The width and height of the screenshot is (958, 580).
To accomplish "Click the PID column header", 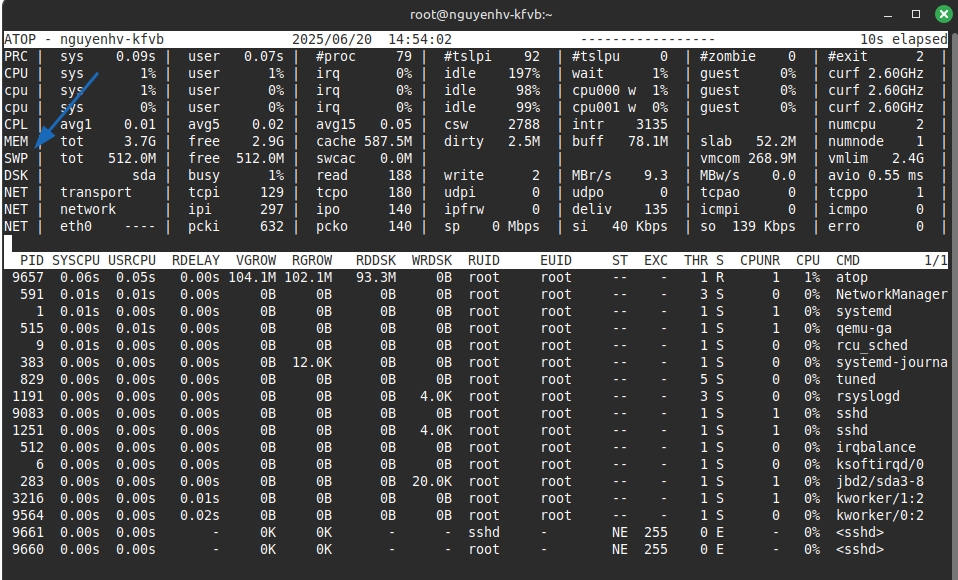I will [31, 261].
